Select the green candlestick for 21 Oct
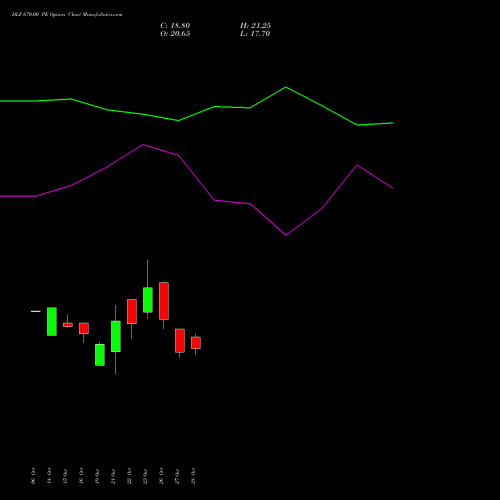 tap(116, 336)
